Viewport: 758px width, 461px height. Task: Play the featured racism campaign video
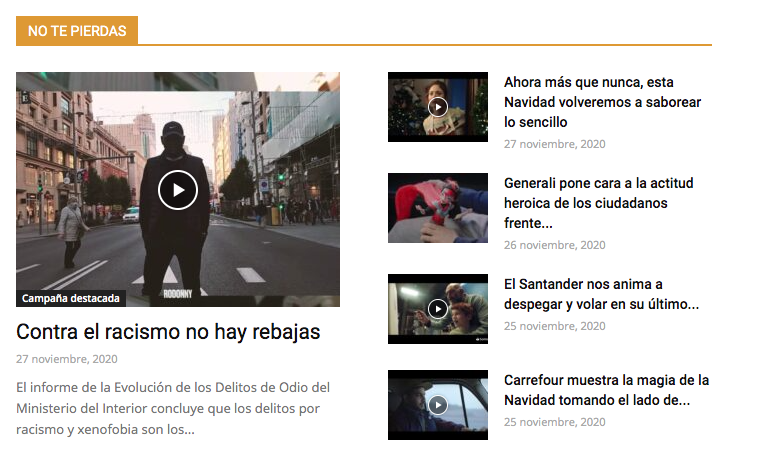[178, 190]
